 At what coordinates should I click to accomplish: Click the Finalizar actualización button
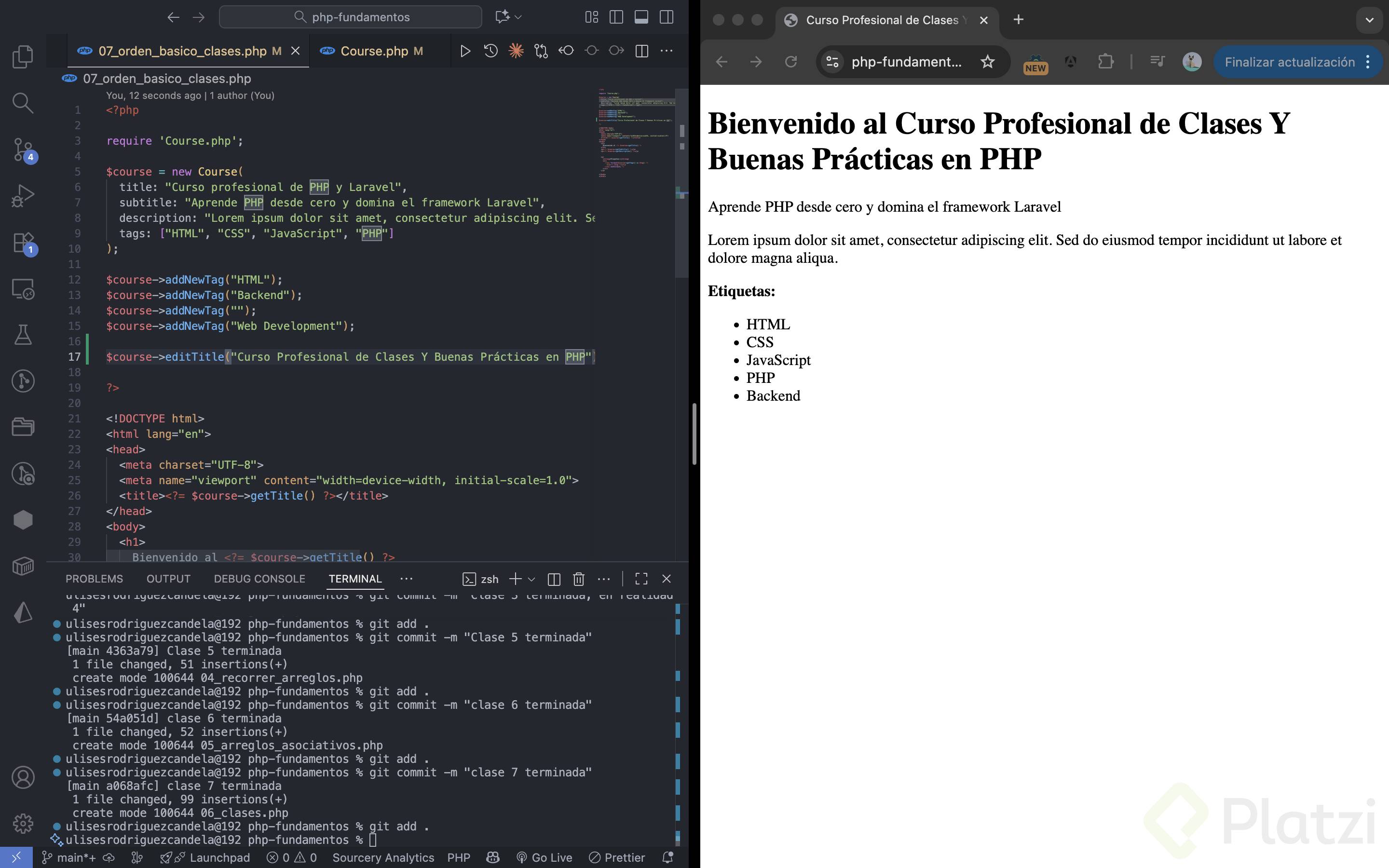coord(1289,62)
